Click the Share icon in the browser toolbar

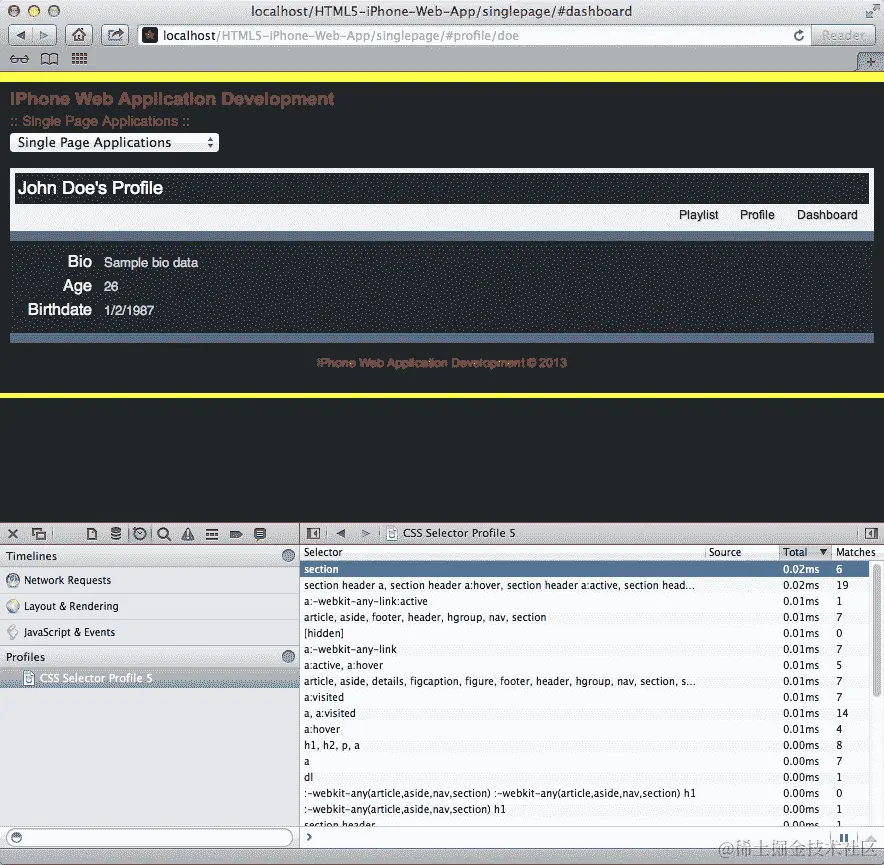click(x=115, y=36)
